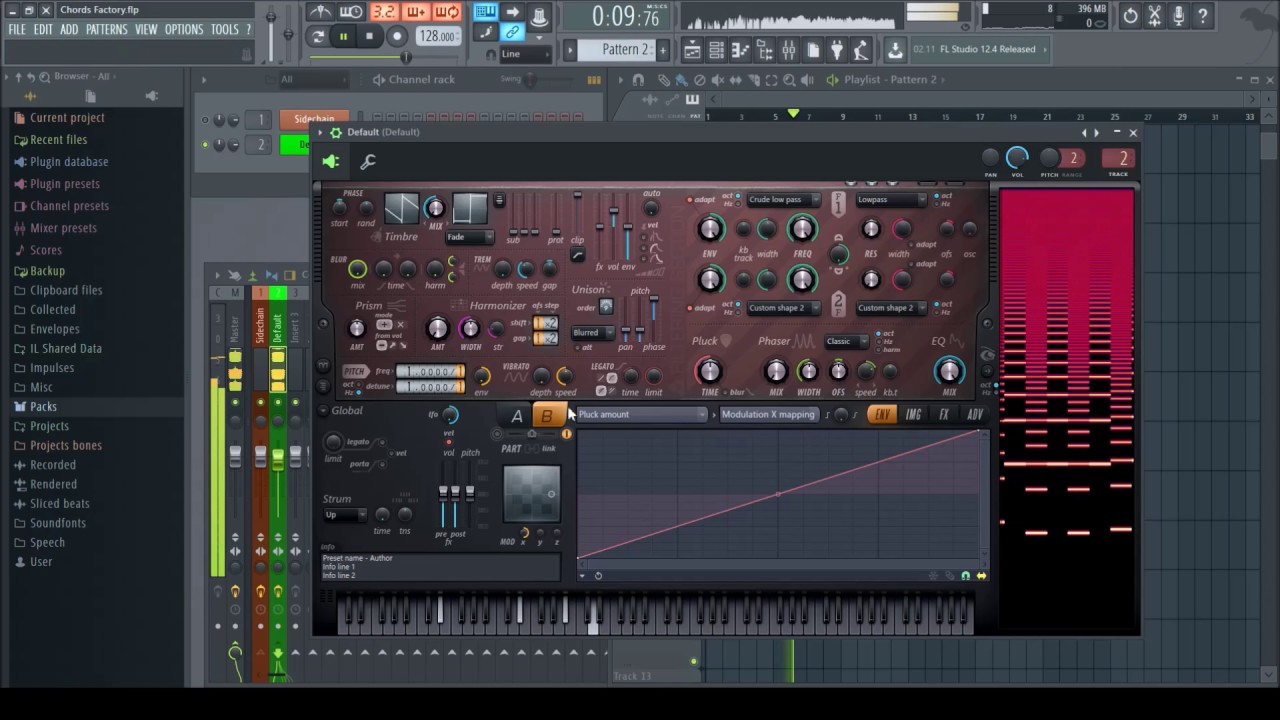The width and height of the screenshot is (1280, 720).
Task: Click the one-click audio recording microphone icon
Action: 1179,15
